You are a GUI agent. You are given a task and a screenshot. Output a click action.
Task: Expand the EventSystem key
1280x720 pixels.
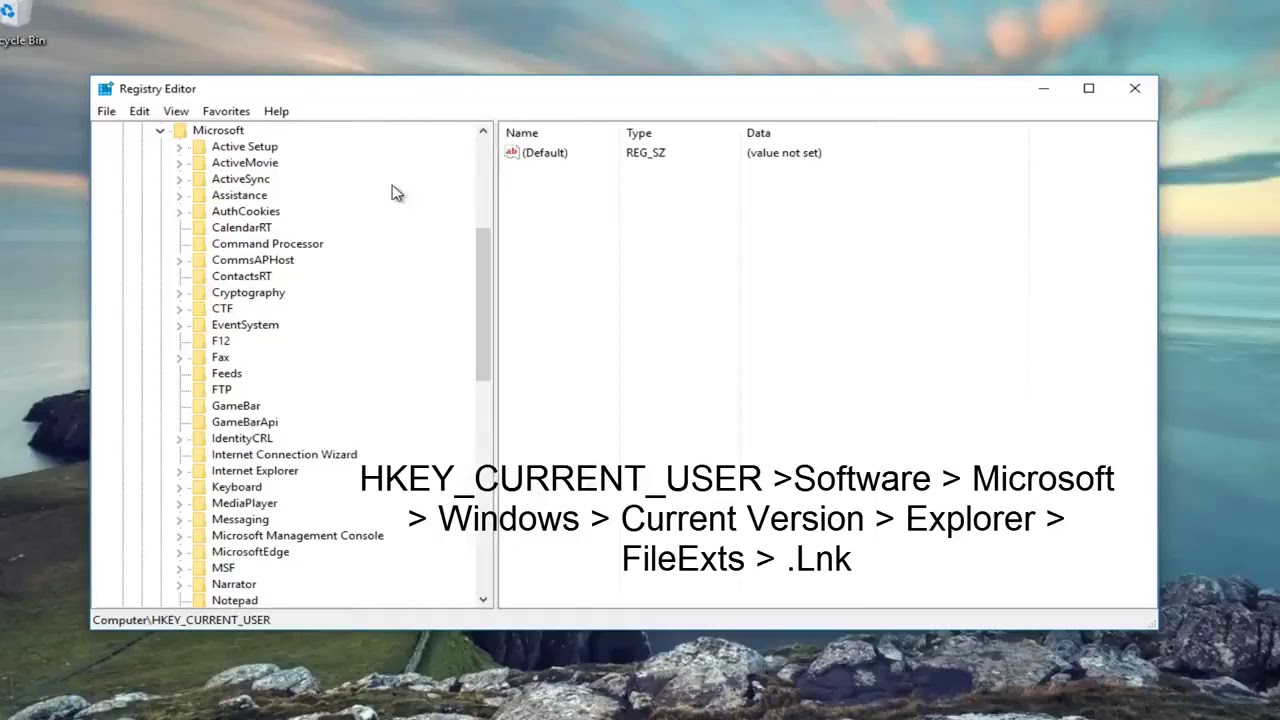pos(179,325)
